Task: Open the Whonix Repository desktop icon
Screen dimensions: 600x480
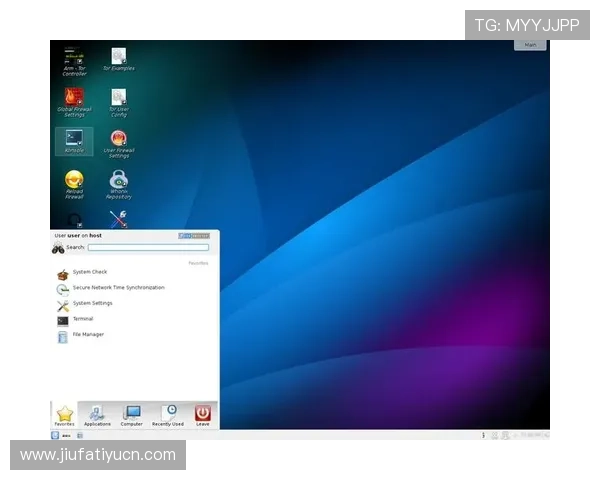Action: [119, 181]
